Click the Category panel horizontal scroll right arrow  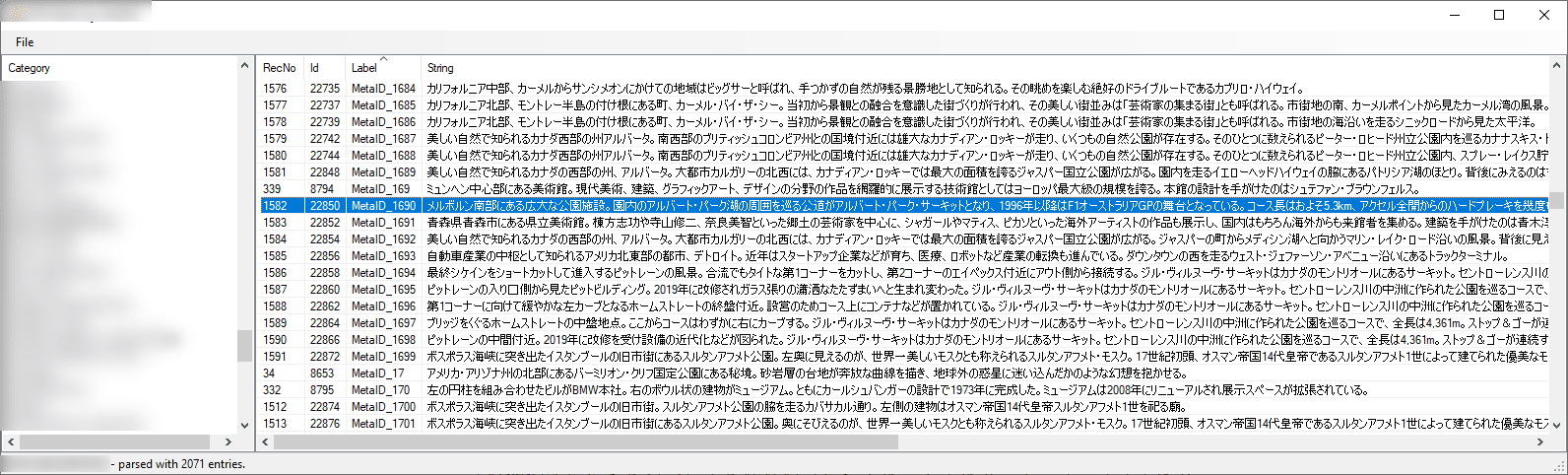click(229, 442)
